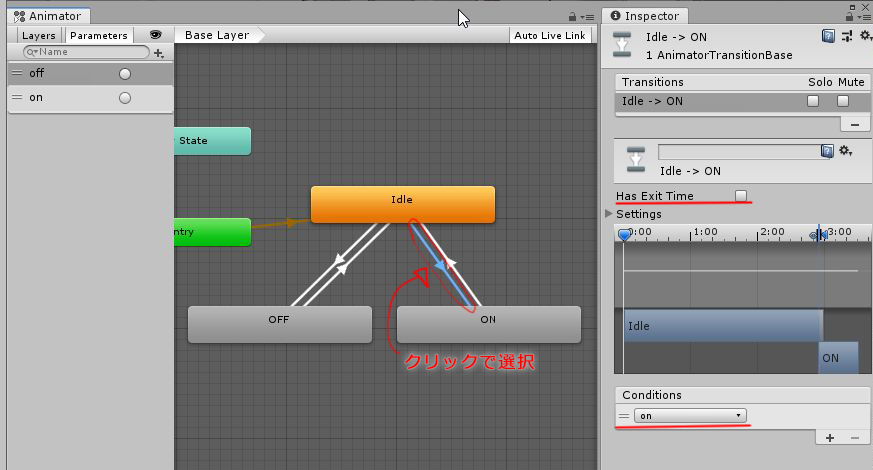Add a new parameter with plus button
Screen dimensions: 873x470
[x=159, y=53]
